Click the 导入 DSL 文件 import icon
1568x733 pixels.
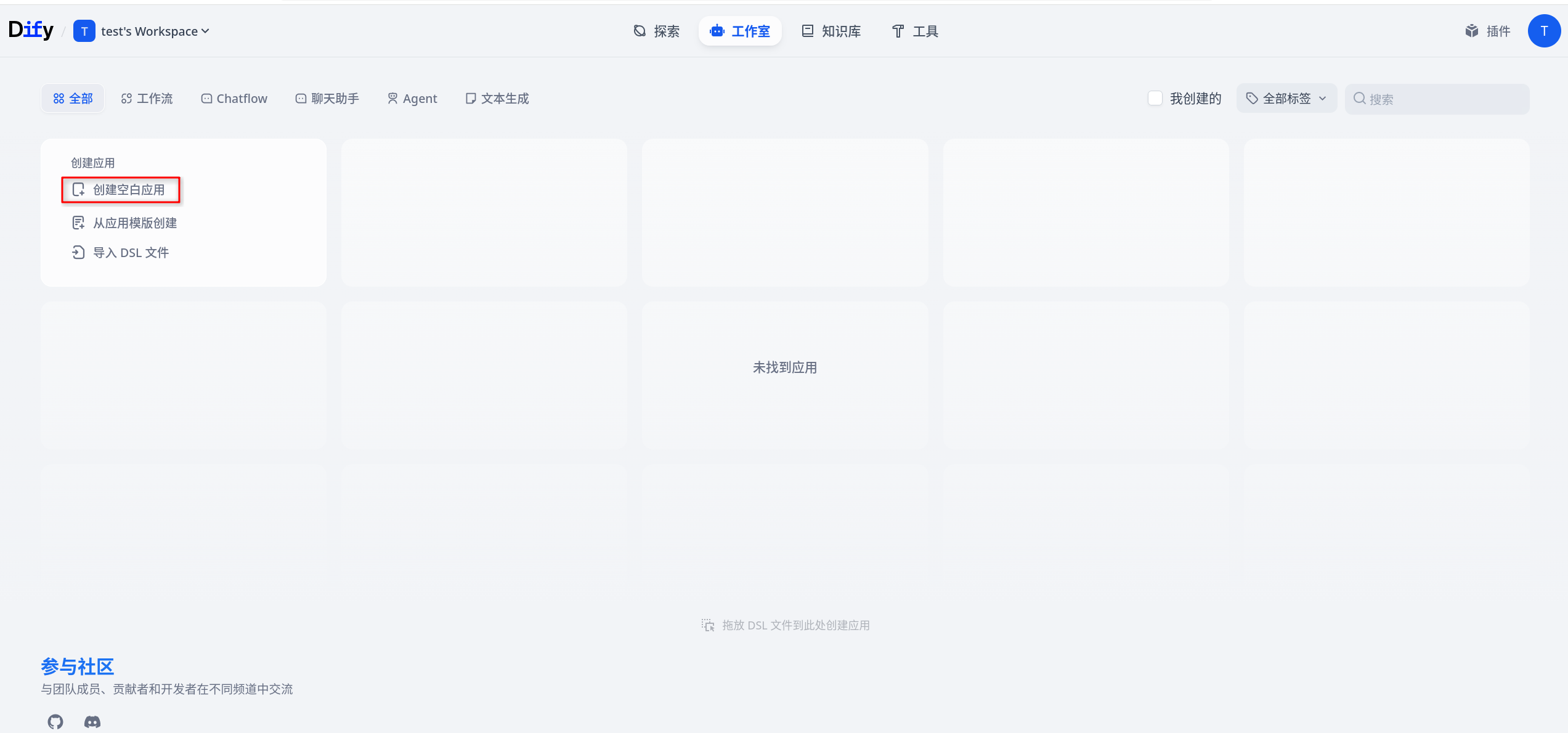78,252
